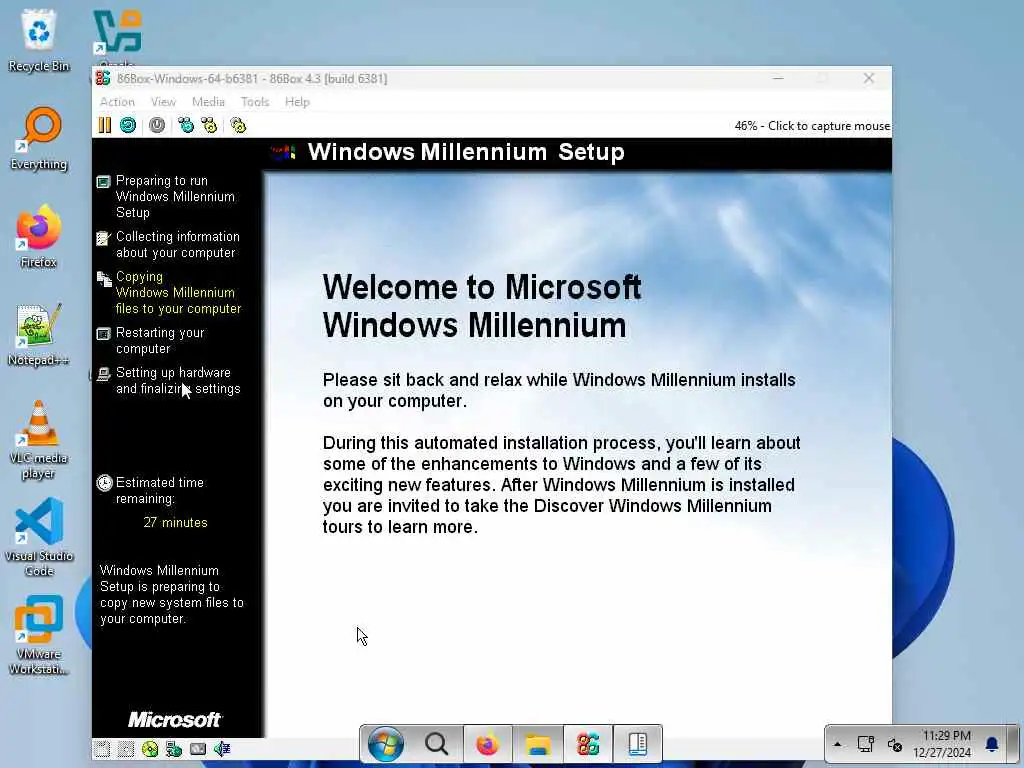Click CD-ROM drive status bar icon
The image size is (1024, 768).
pyautogui.click(x=150, y=748)
